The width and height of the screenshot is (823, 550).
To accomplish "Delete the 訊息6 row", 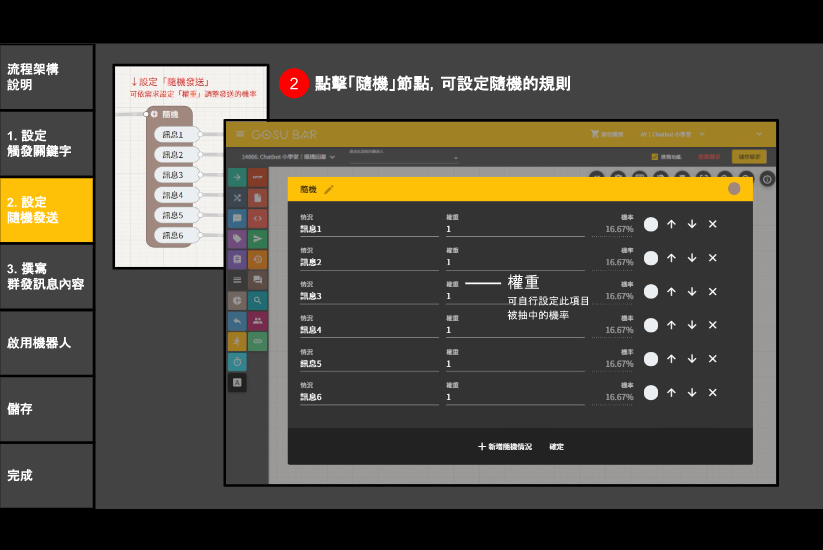I will point(712,393).
